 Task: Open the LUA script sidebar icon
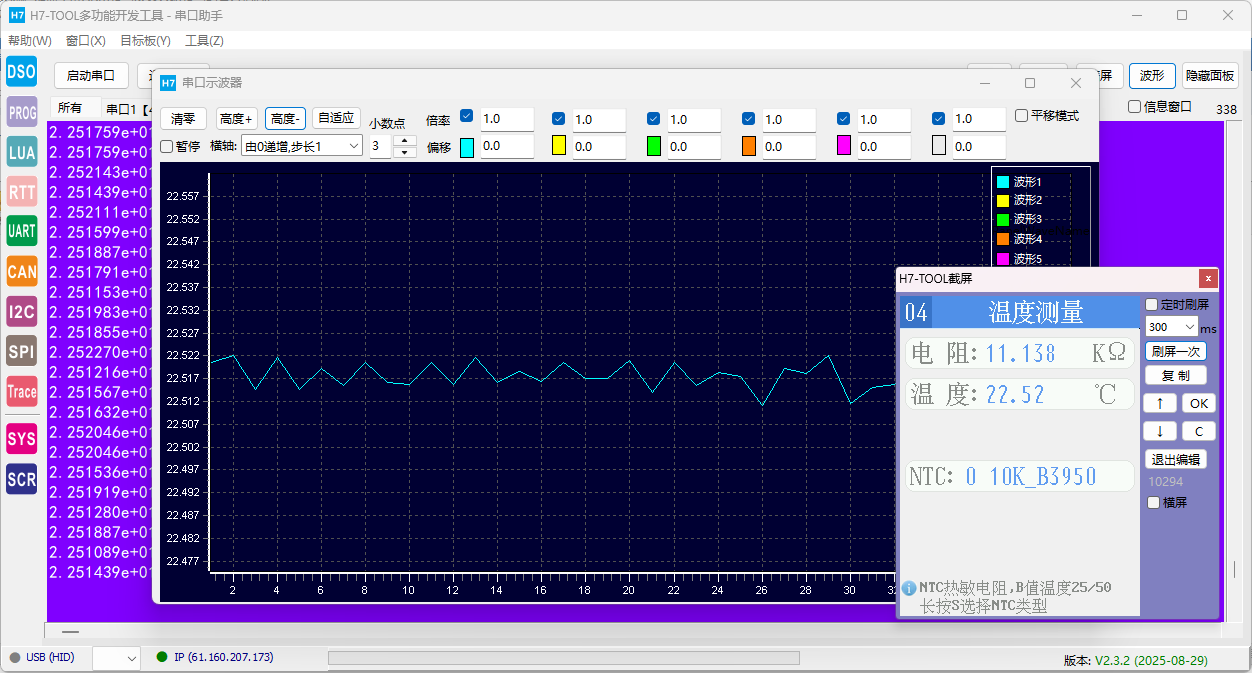point(22,152)
